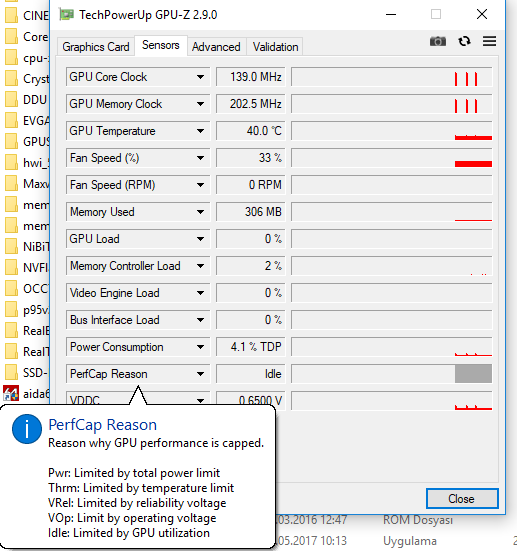Open the hamburger menu in GPU-Z
Screen dimensions: 517x551
489,41
